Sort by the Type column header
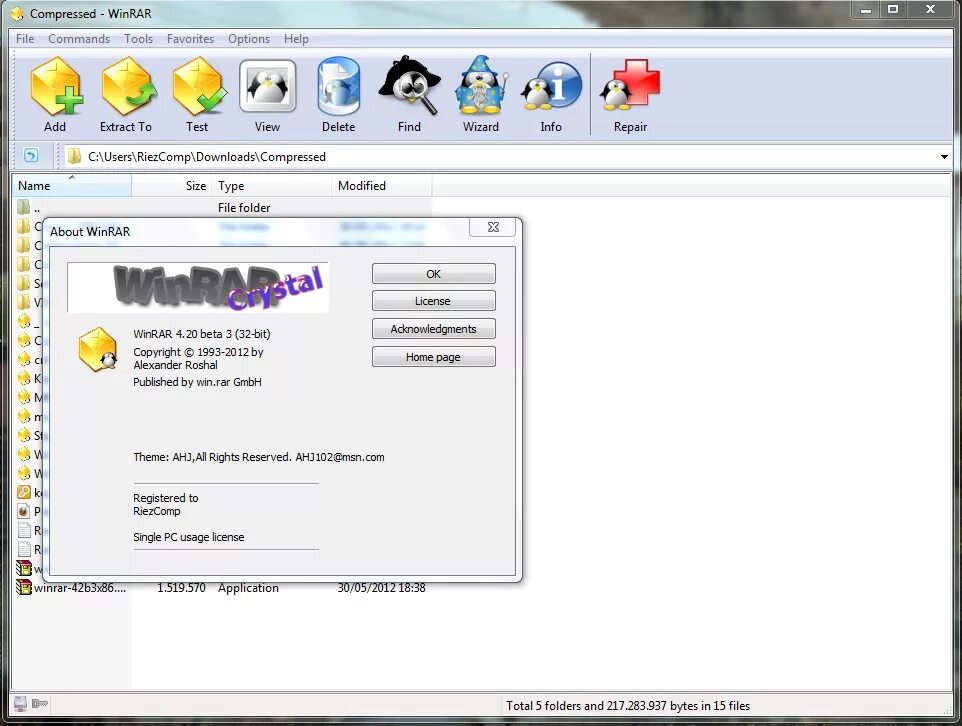962x726 pixels. 272,185
